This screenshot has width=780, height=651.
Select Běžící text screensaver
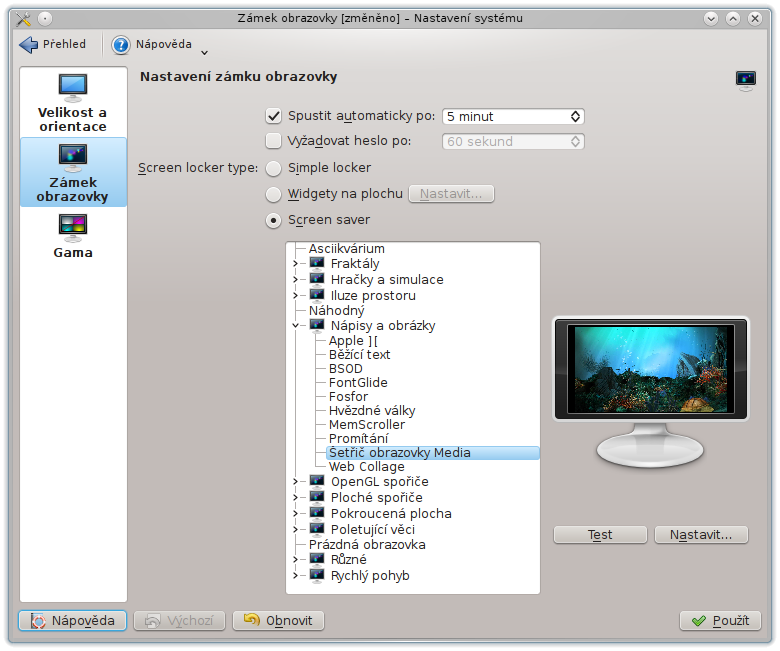point(360,355)
